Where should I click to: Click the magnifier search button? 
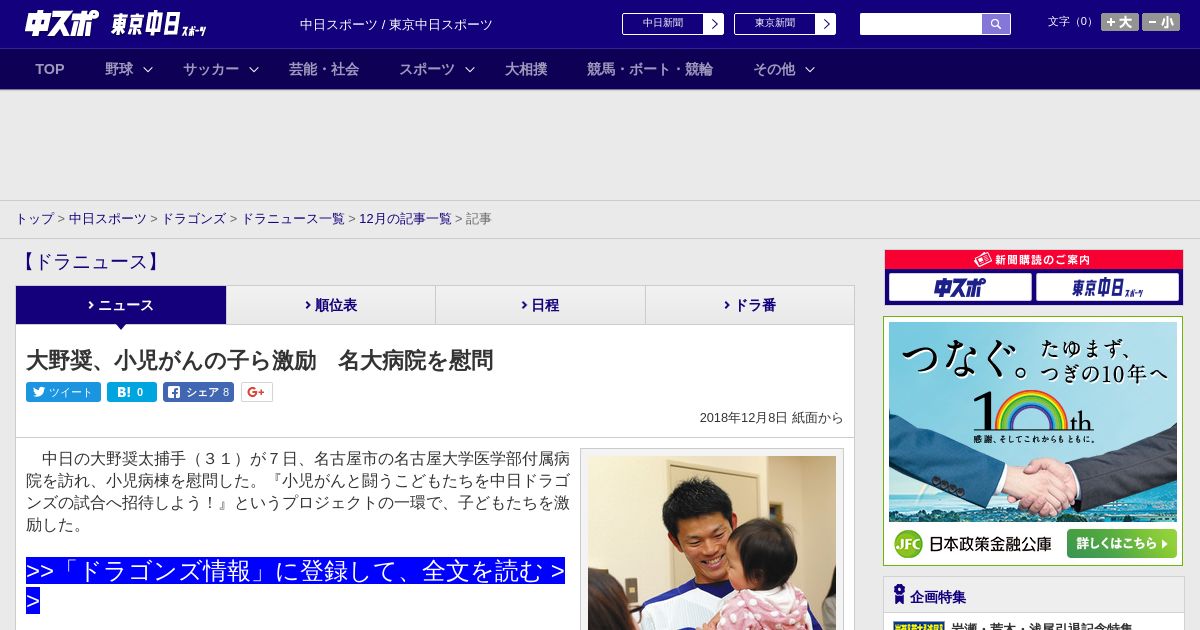996,24
